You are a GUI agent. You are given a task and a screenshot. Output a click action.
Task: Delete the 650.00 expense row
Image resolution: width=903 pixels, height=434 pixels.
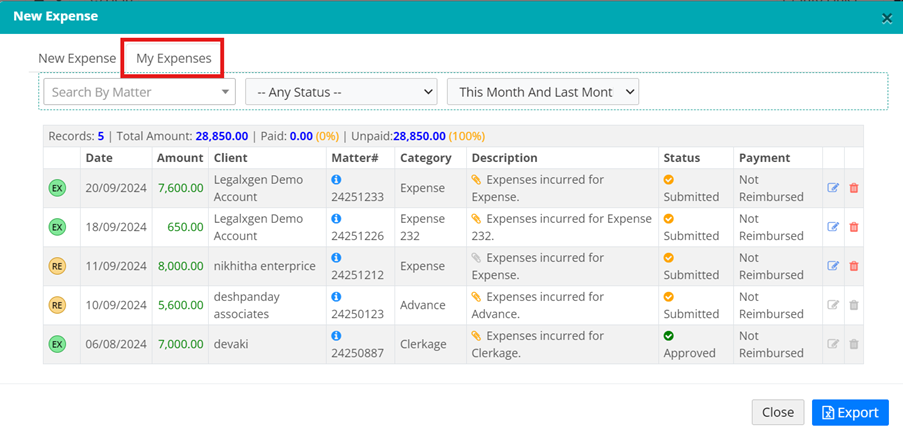click(853, 227)
